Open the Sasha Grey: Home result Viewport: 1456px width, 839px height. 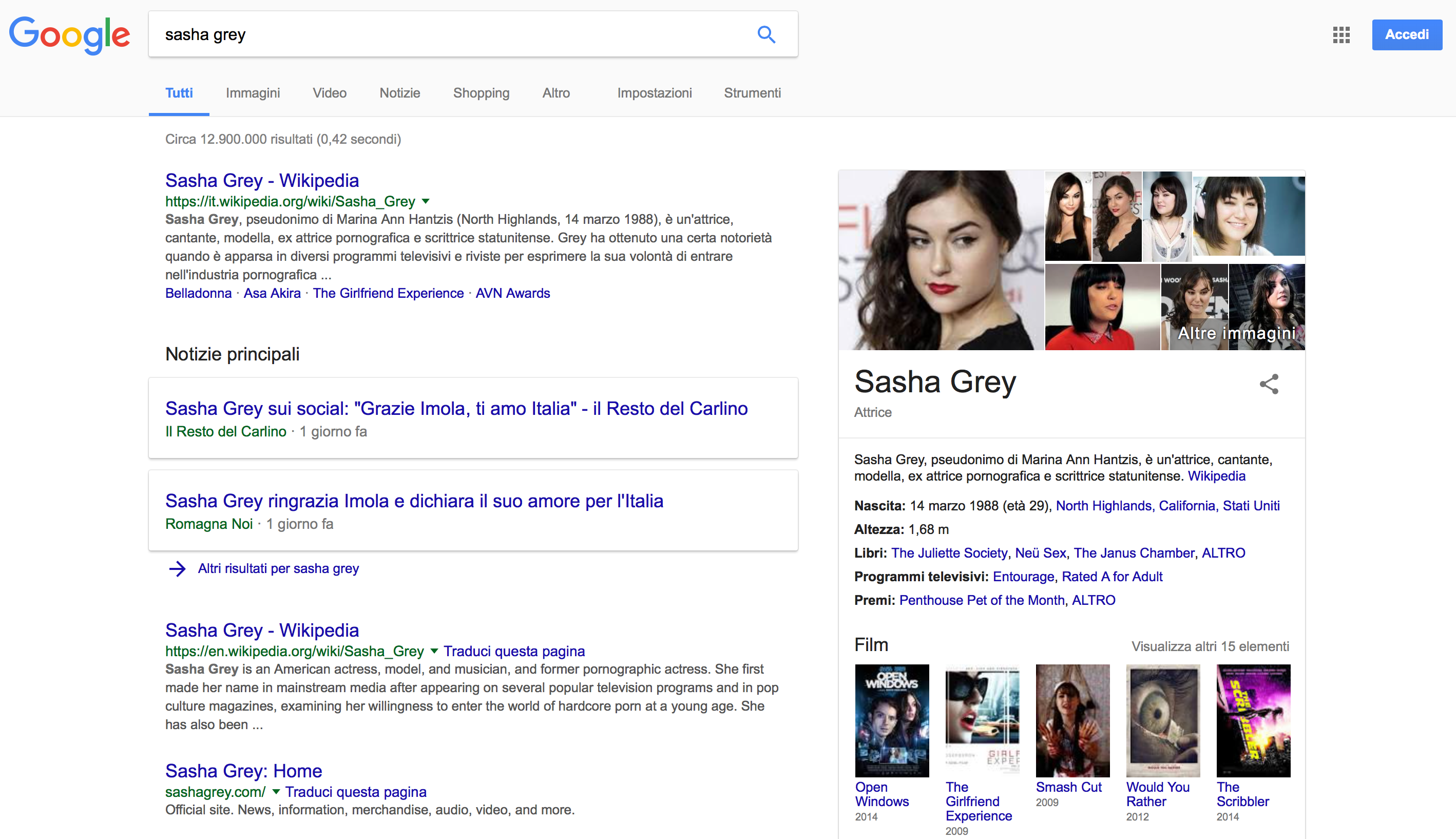coord(244,771)
